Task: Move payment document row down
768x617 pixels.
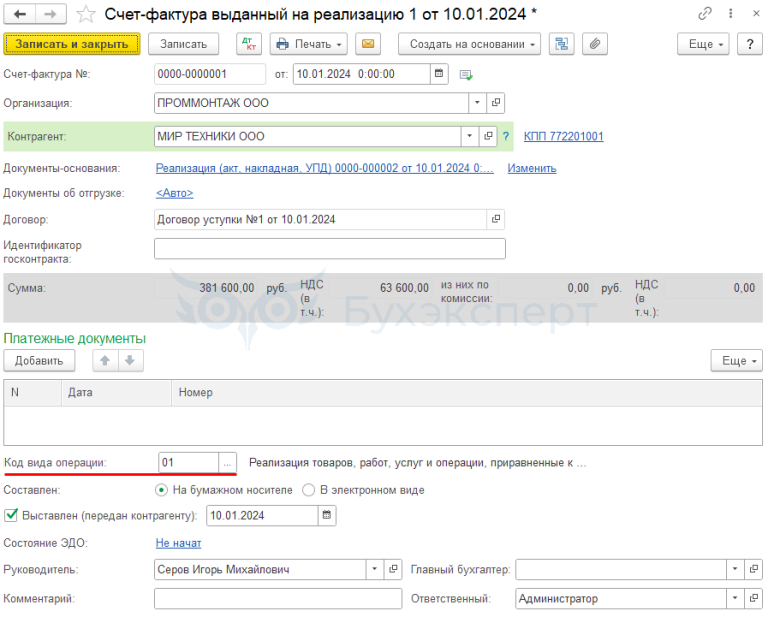Action: 129,361
